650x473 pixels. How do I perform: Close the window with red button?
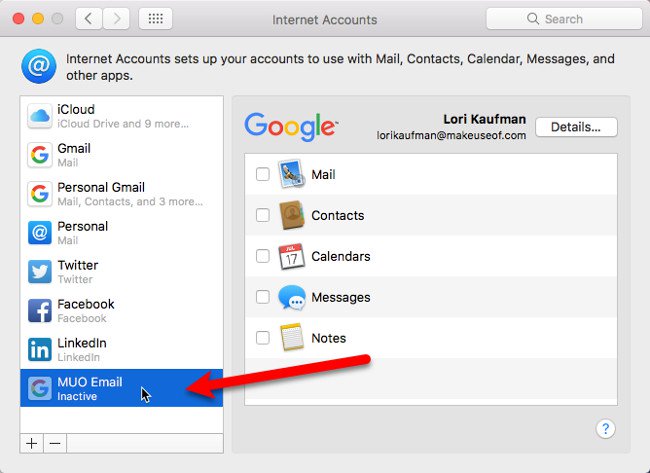click(x=18, y=19)
